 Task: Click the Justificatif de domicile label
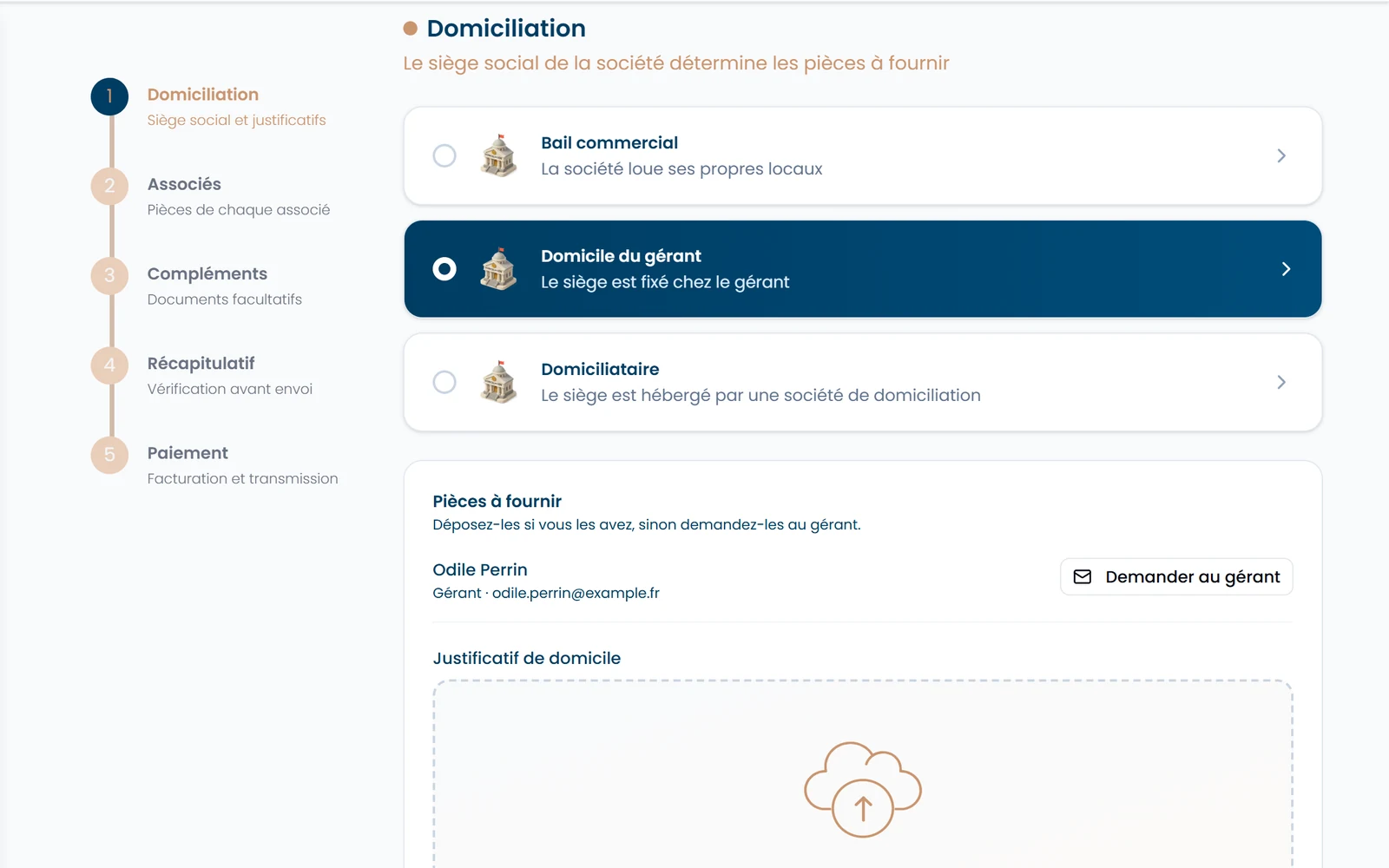pos(527,658)
